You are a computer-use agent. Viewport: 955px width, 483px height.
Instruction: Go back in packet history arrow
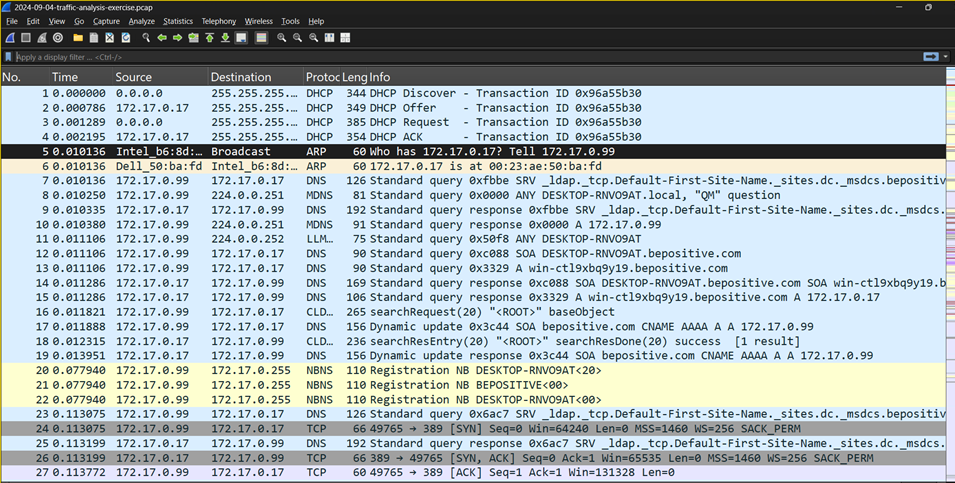[x=162, y=38]
